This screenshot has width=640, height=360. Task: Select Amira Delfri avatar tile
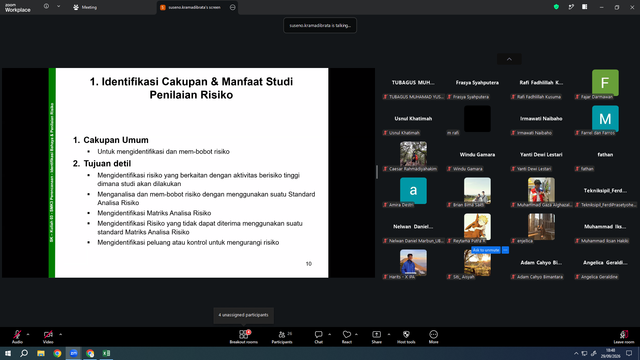point(413,191)
